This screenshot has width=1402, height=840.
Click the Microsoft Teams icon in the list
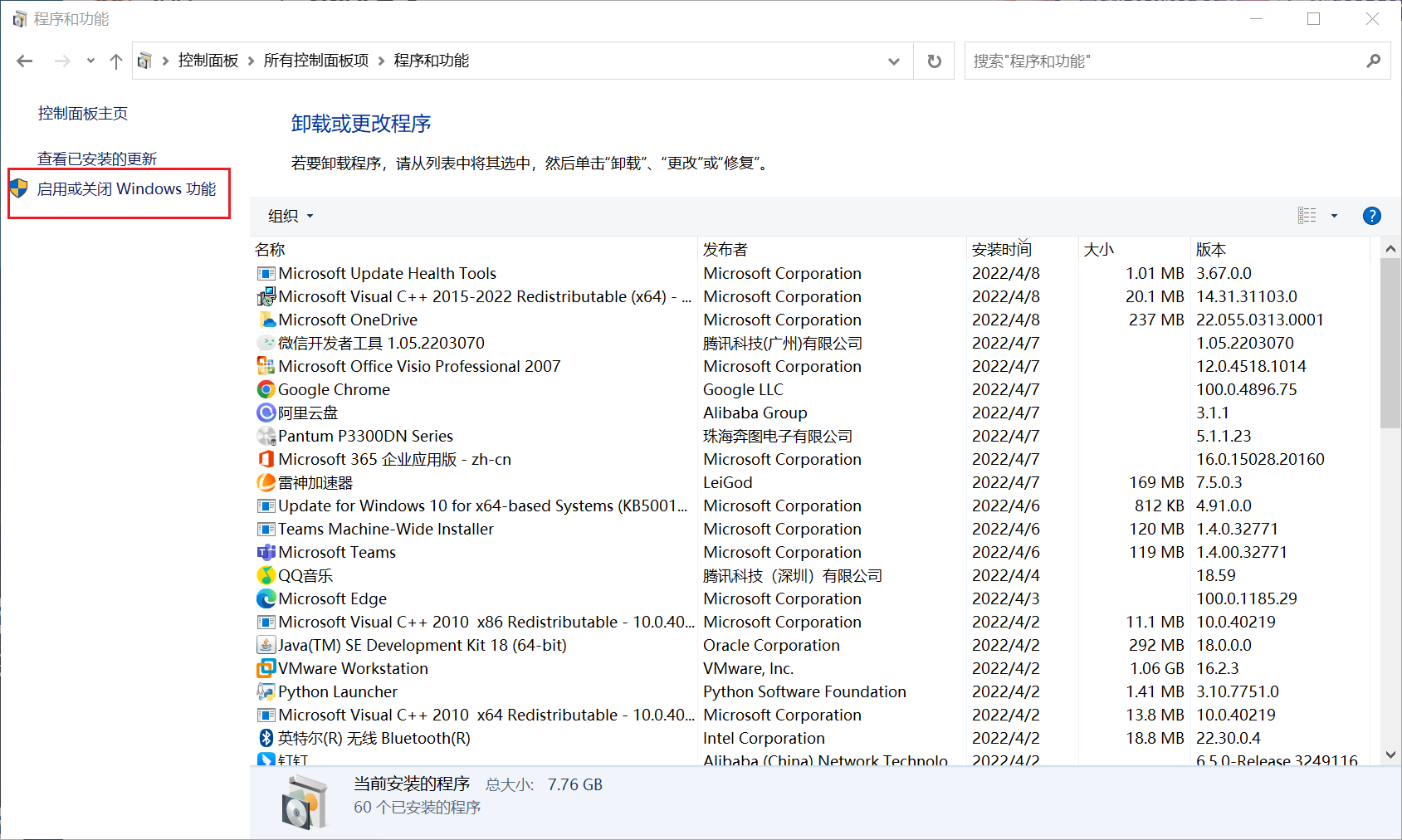click(266, 551)
